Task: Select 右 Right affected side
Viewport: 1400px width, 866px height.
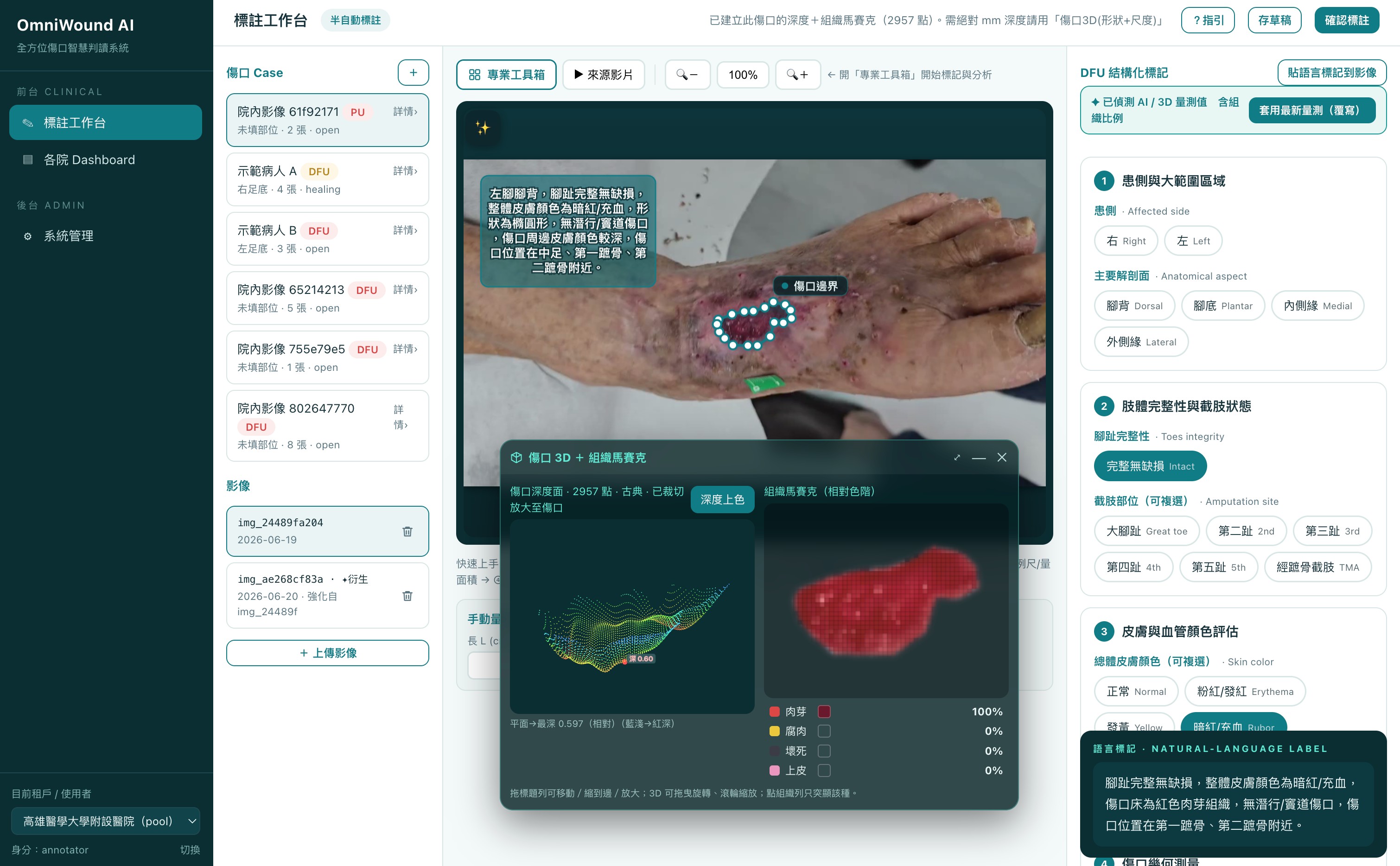Action: (1126, 241)
